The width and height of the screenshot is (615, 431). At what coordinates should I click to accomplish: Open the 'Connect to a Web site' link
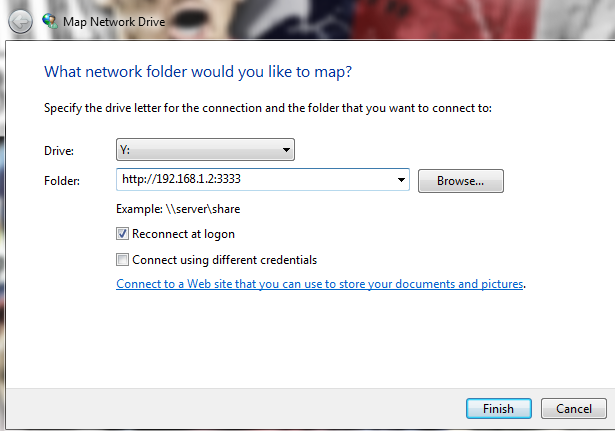click(x=320, y=284)
